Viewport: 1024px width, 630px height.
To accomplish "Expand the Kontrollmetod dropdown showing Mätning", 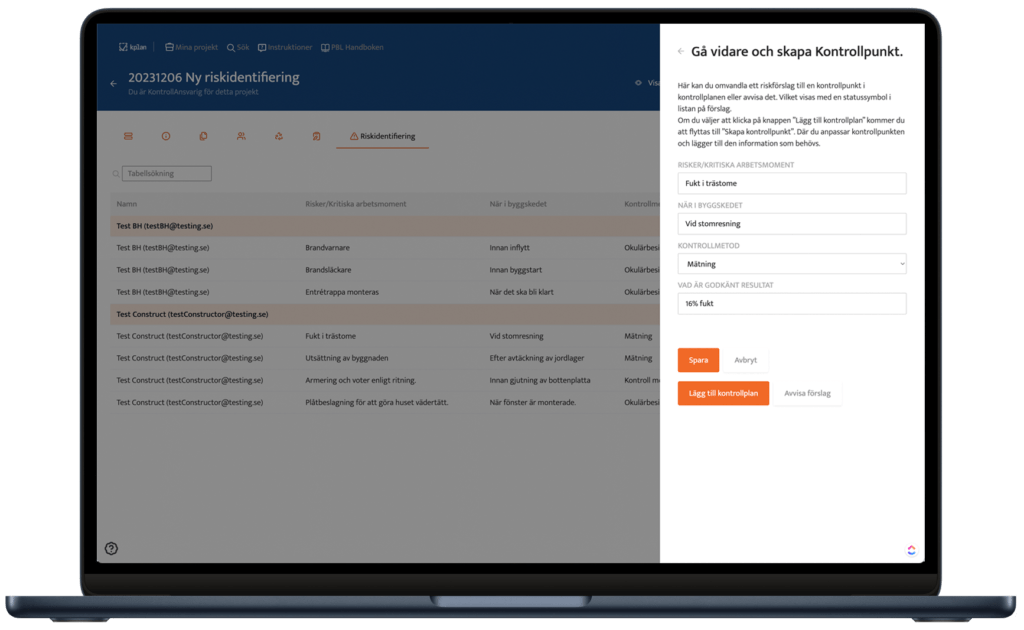I will [791, 264].
